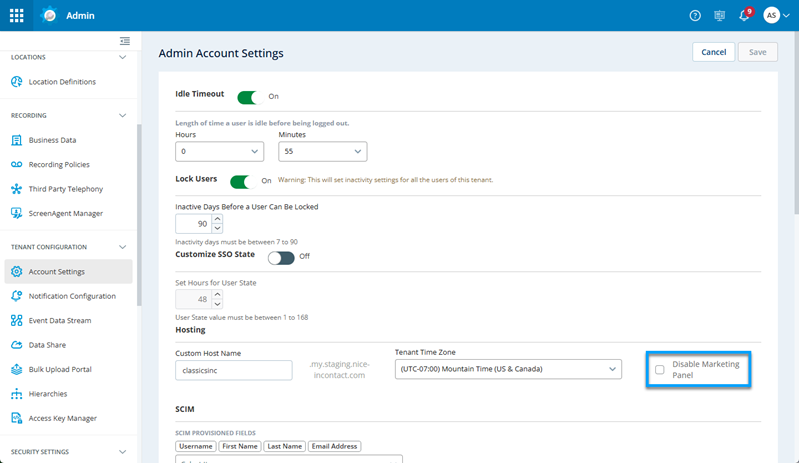This screenshot has width=799, height=463.
Task: Check the Disable Marketing Panel checkbox
Action: [x=659, y=370]
